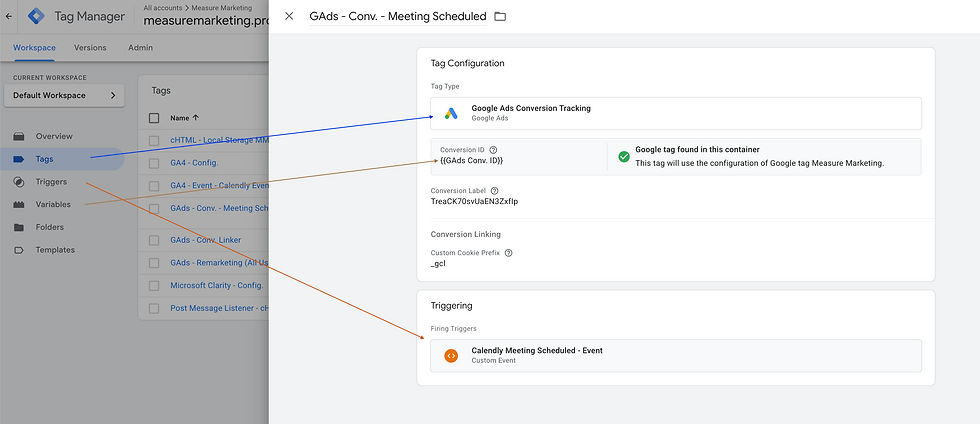The height and width of the screenshot is (424, 980).
Task: Click the Tag Configuration heading
Action: pyautogui.click(x=468, y=63)
